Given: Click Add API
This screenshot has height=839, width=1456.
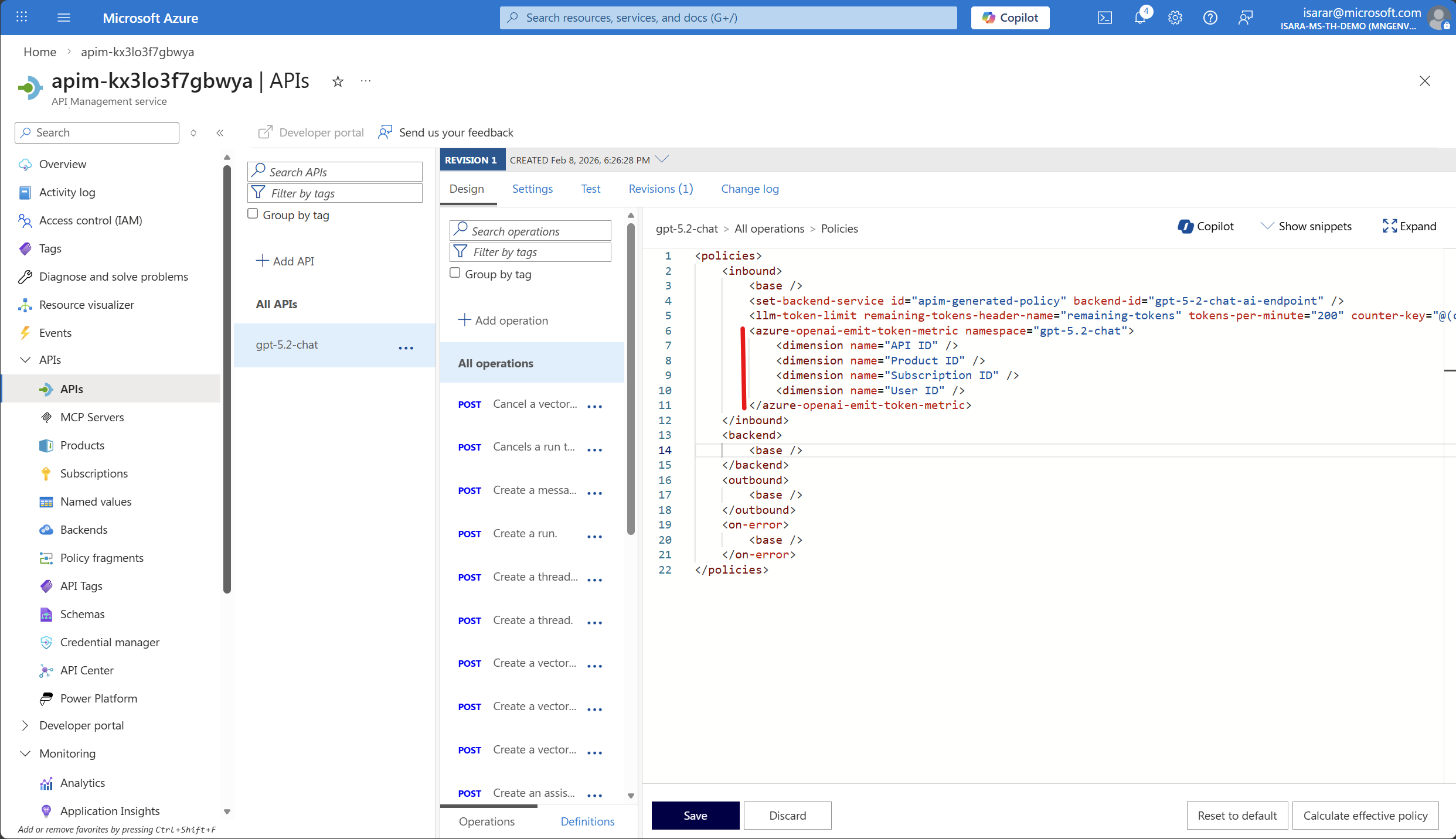Looking at the screenshot, I should point(285,261).
